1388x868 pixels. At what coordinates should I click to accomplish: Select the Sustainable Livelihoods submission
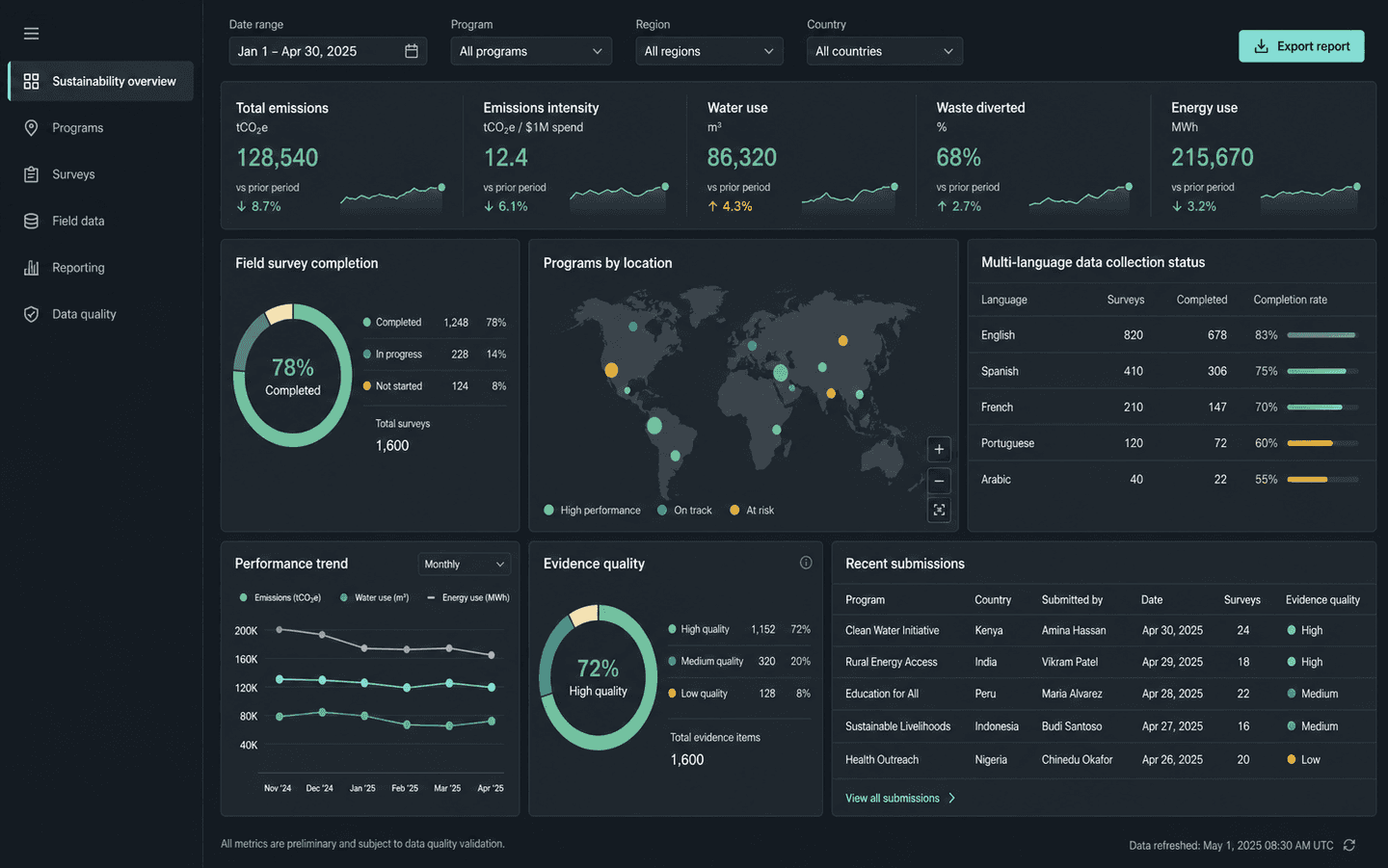(1104, 726)
